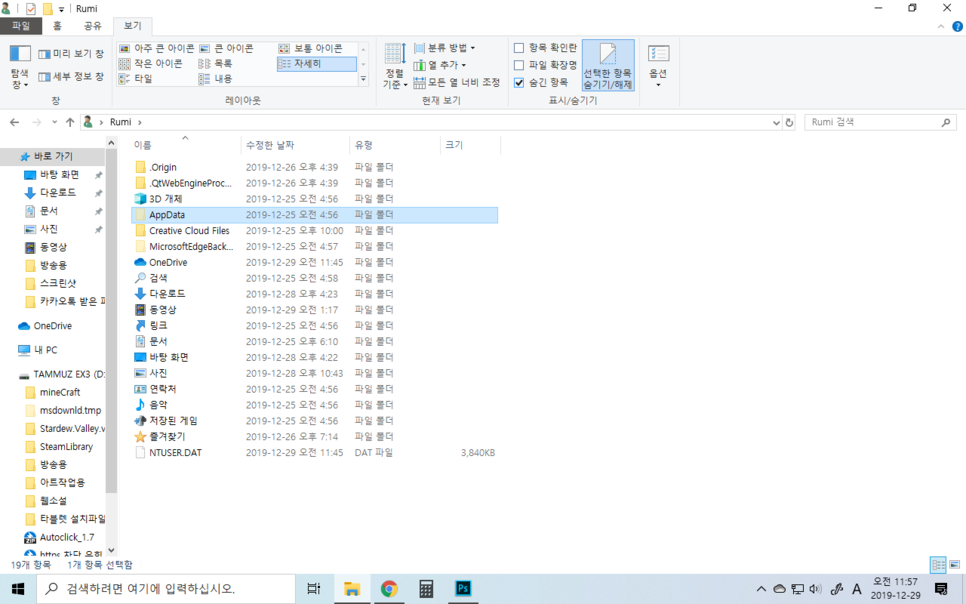This screenshot has width=966, height=604.
Task: Open 다운로드 in the sidebar
Action: point(58,193)
